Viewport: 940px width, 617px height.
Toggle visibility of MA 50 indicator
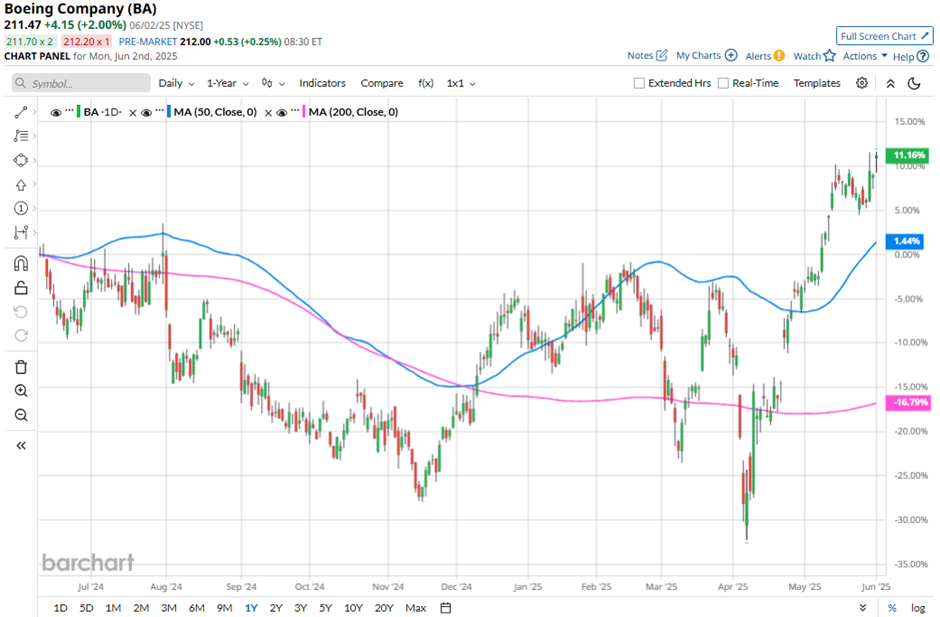click(x=146, y=112)
